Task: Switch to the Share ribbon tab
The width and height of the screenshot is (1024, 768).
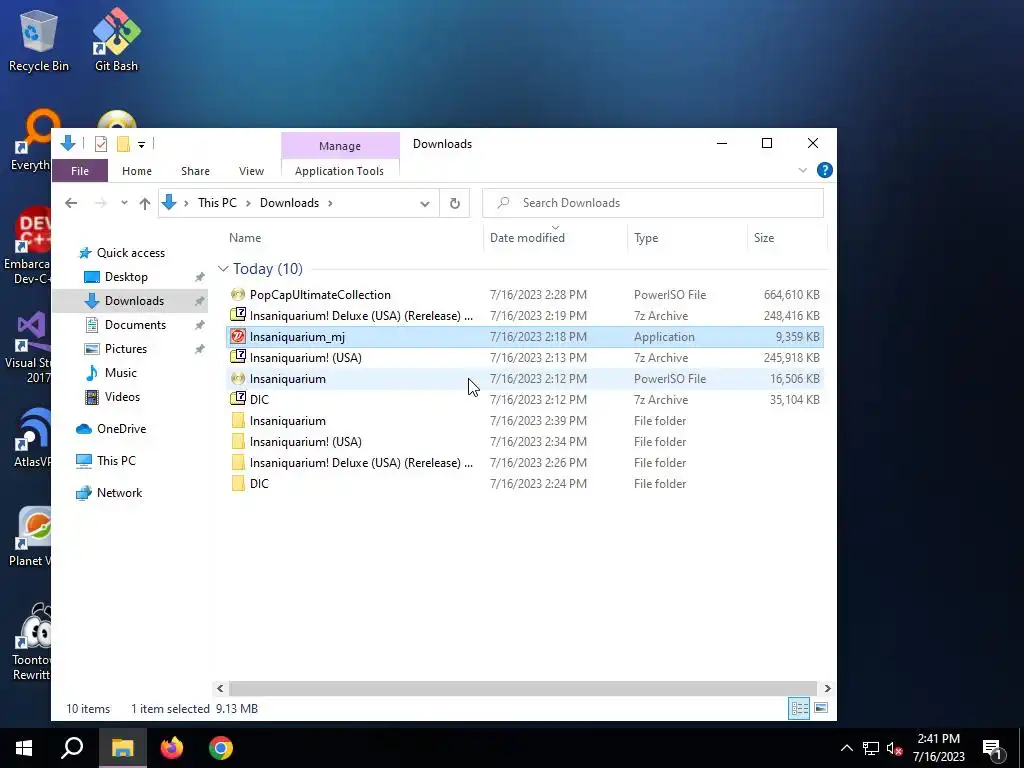Action: (195, 171)
